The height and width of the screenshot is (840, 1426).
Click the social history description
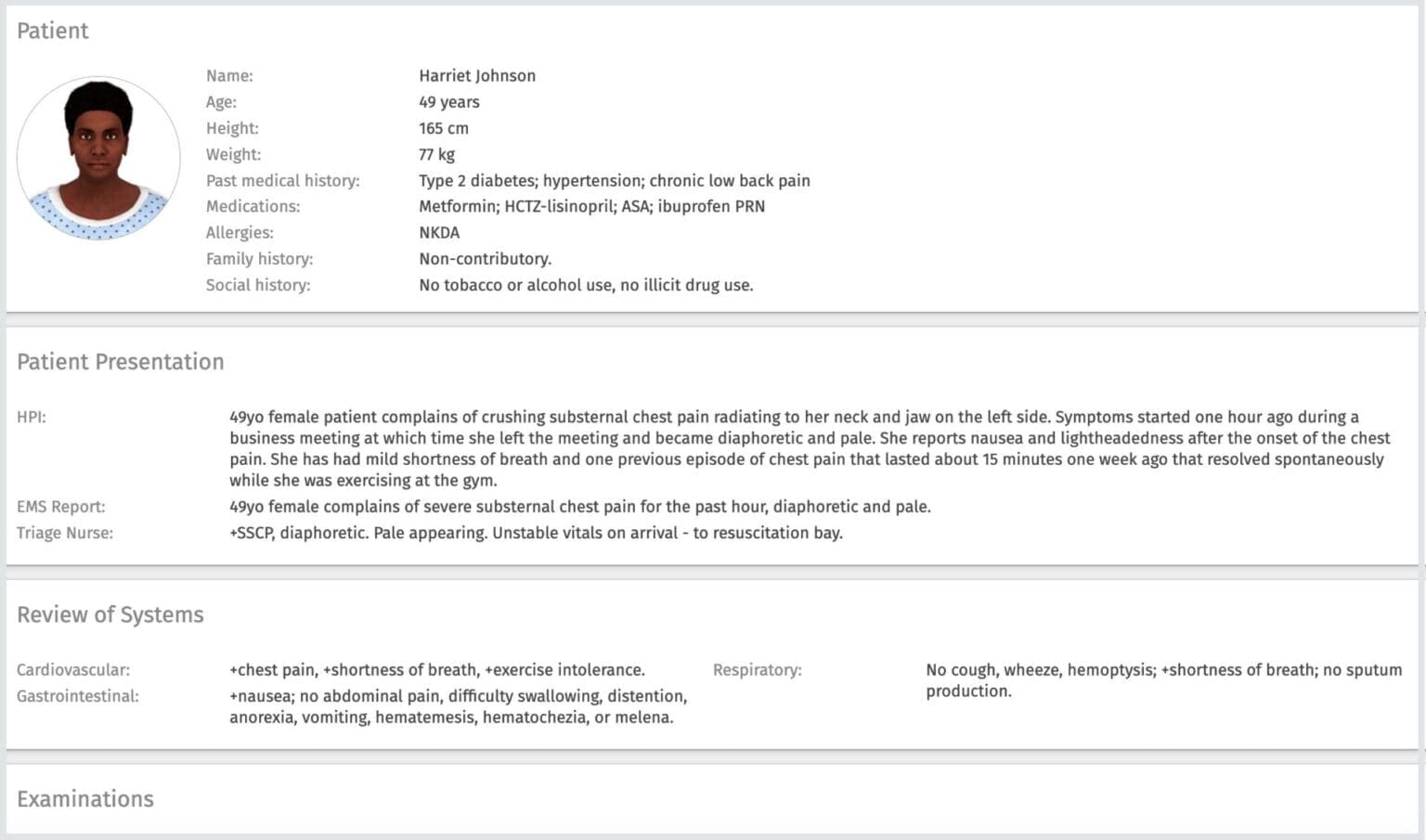(x=586, y=285)
